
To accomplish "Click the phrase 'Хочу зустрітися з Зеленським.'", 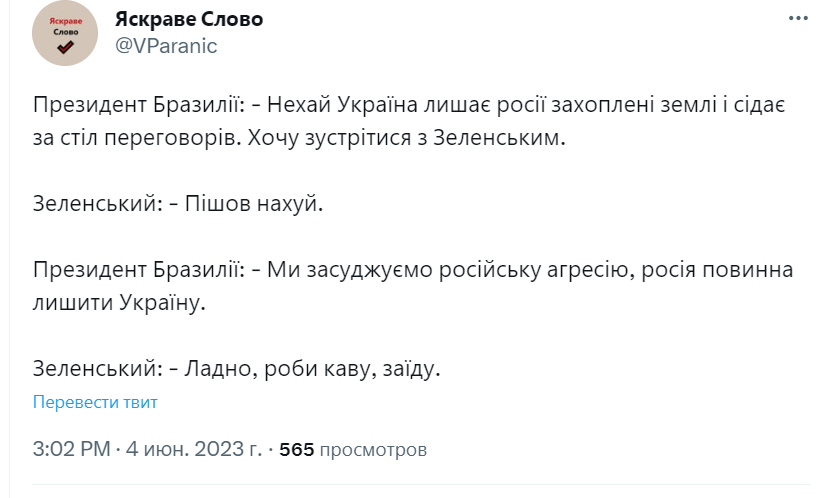I will coord(407,138).
